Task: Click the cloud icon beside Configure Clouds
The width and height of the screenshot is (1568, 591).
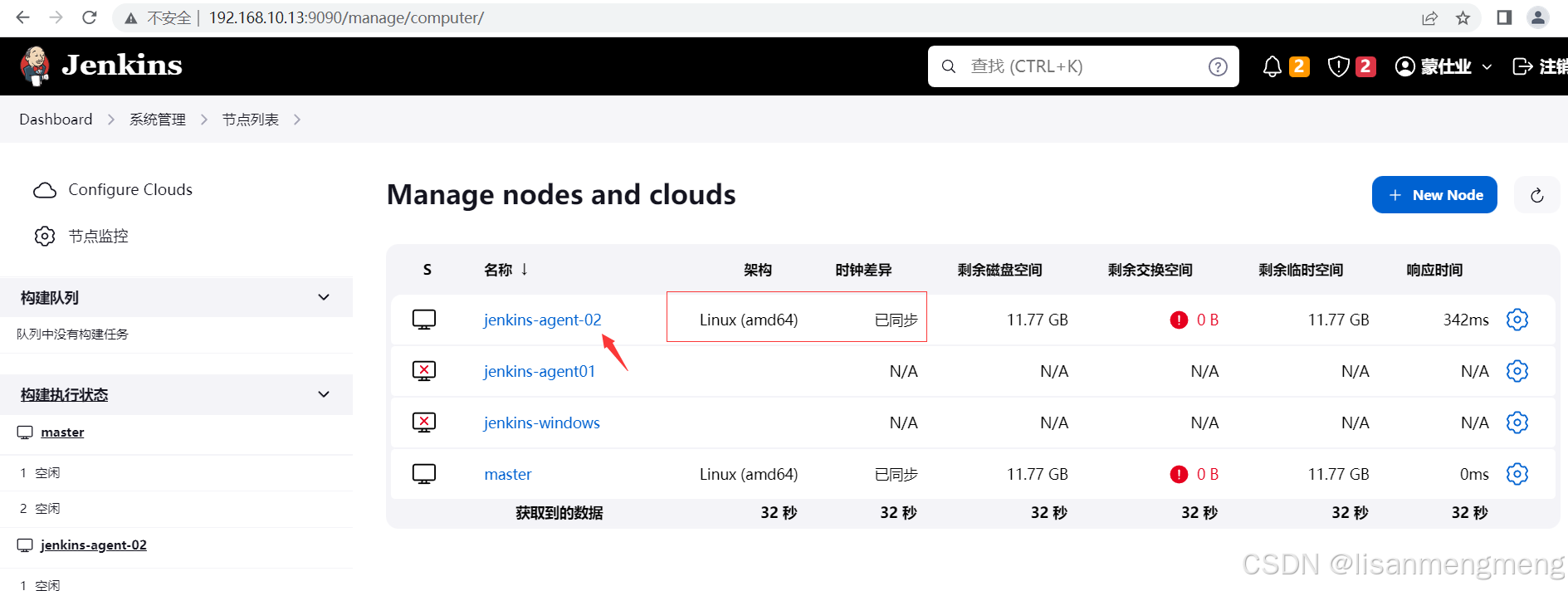Action: click(45, 190)
